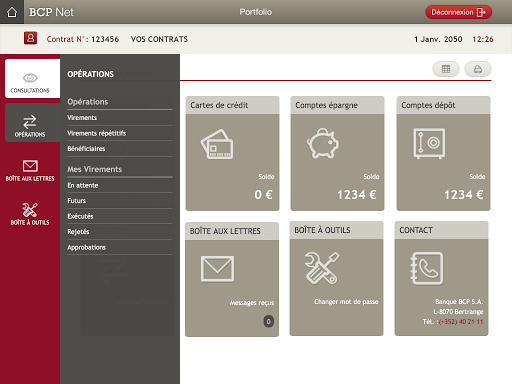Open the Comptes dépôt safe tile
The width and height of the screenshot is (512, 384).
pyautogui.click(x=443, y=153)
